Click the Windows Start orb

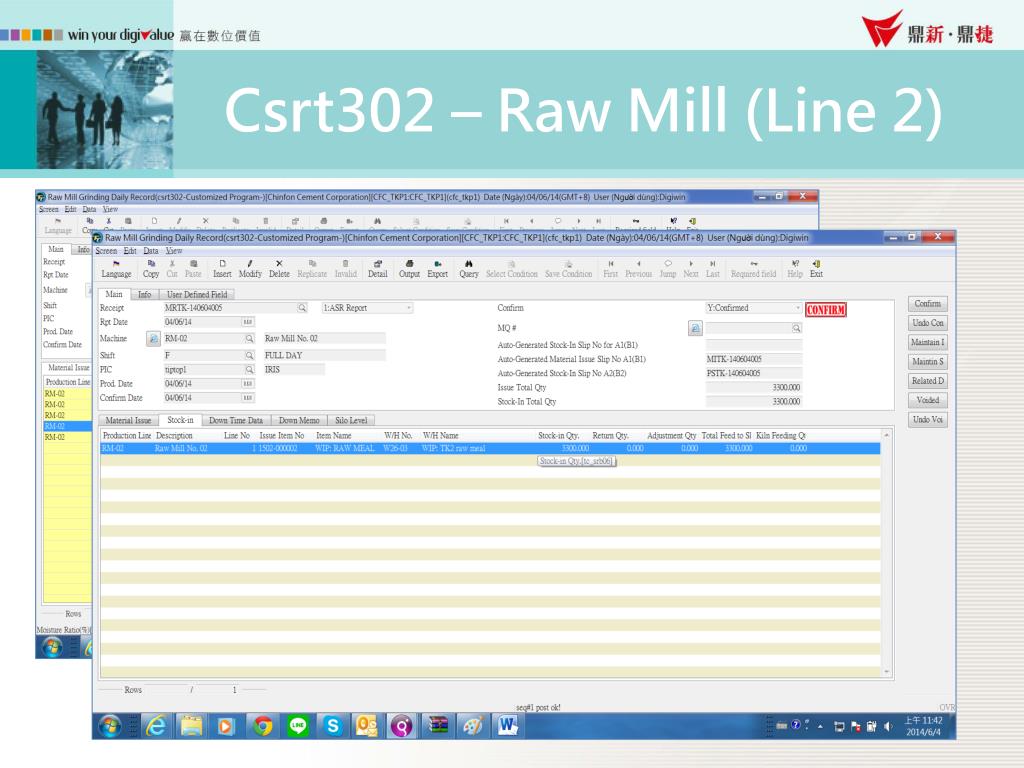coord(110,726)
